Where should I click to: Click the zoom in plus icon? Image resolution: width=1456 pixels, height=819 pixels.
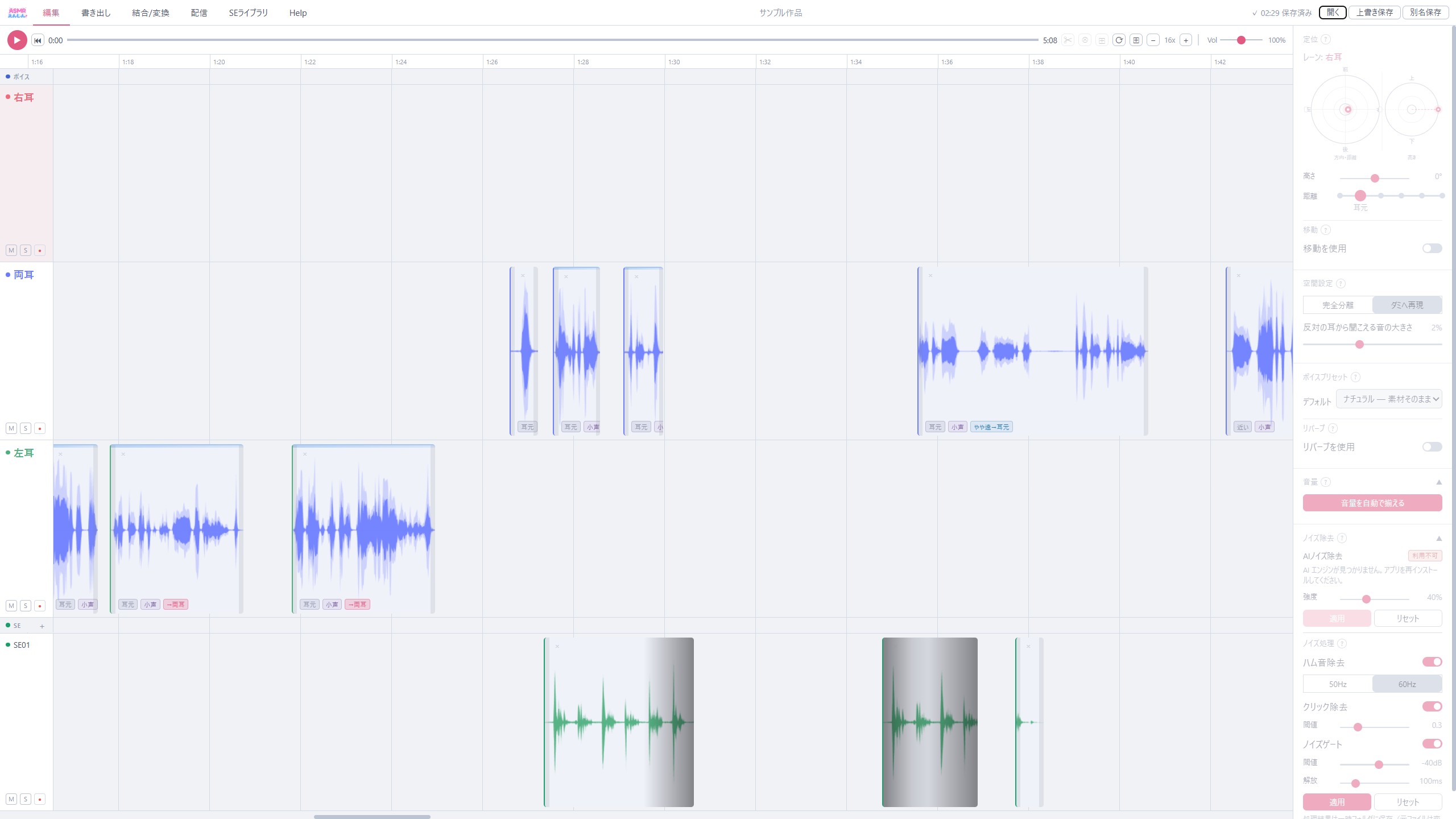[x=1186, y=40]
